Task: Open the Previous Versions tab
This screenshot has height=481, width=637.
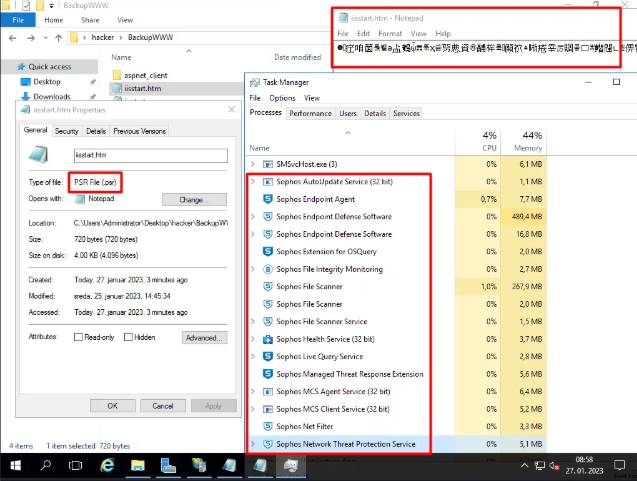Action: pyautogui.click(x=139, y=131)
